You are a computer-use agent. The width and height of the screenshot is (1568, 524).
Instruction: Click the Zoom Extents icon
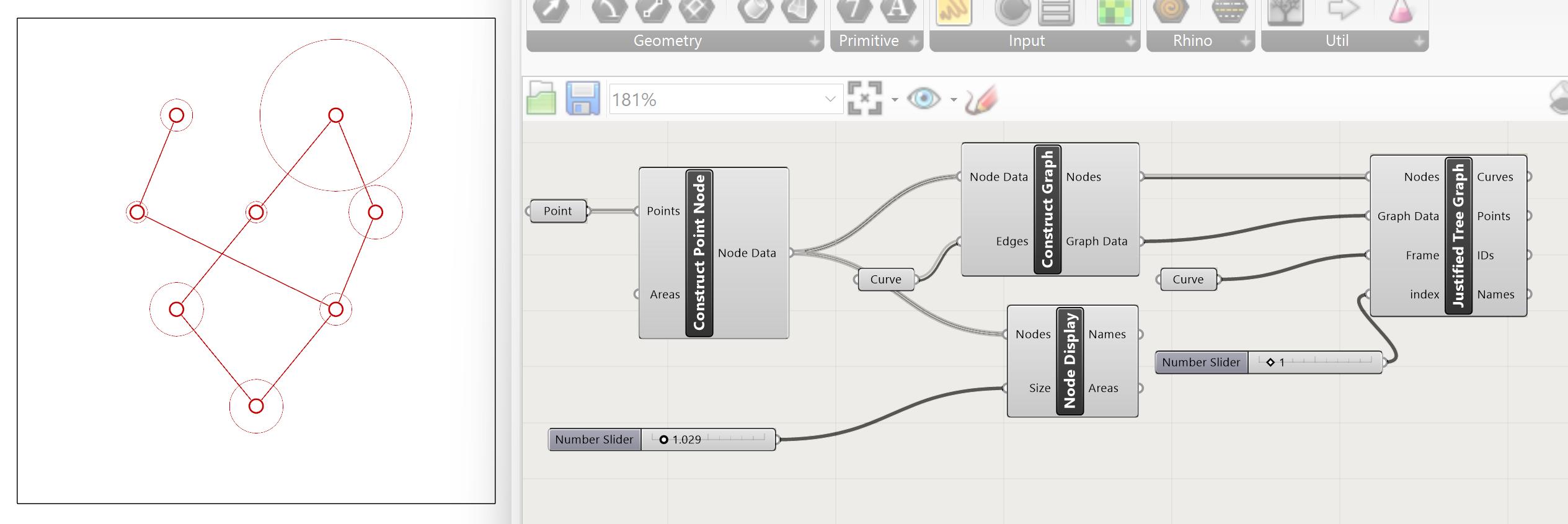pyautogui.click(x=864, y=99)
